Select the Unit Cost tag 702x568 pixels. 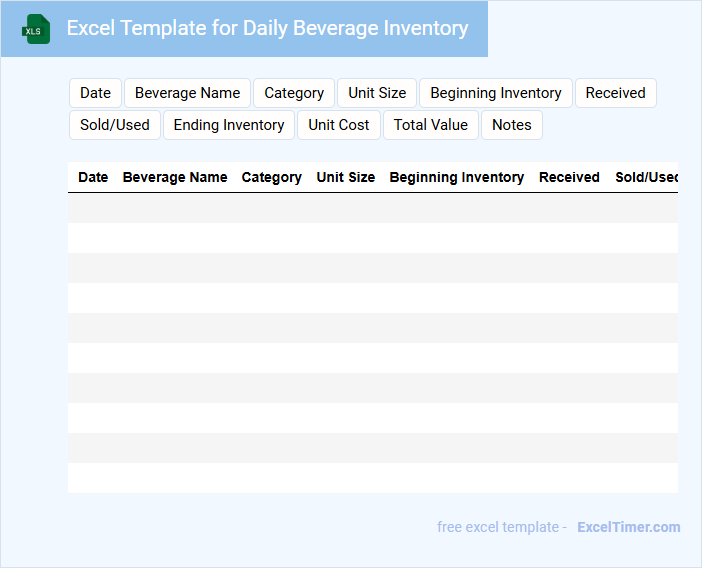[339, 125]
